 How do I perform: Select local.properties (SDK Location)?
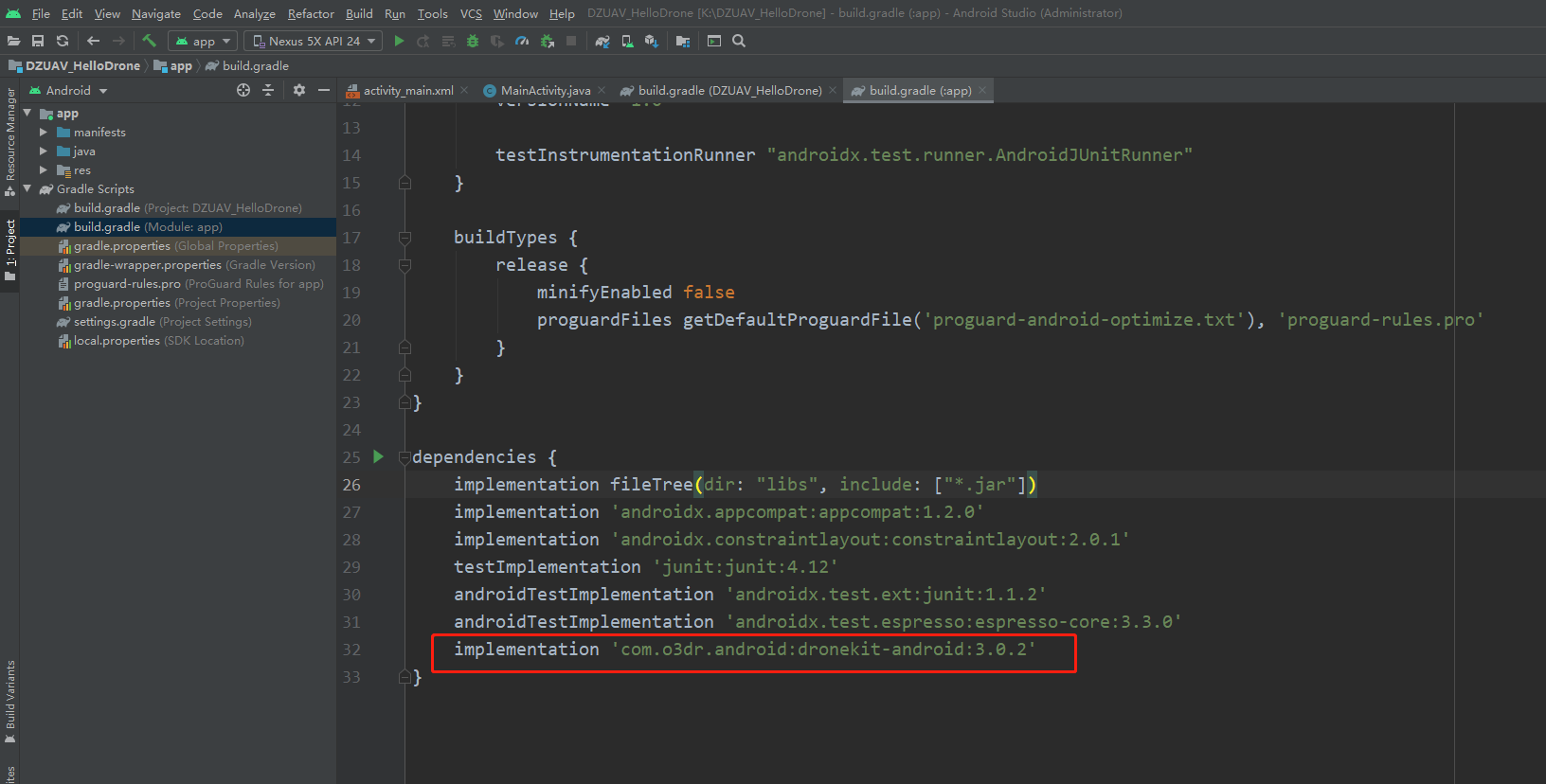point(178,340)
